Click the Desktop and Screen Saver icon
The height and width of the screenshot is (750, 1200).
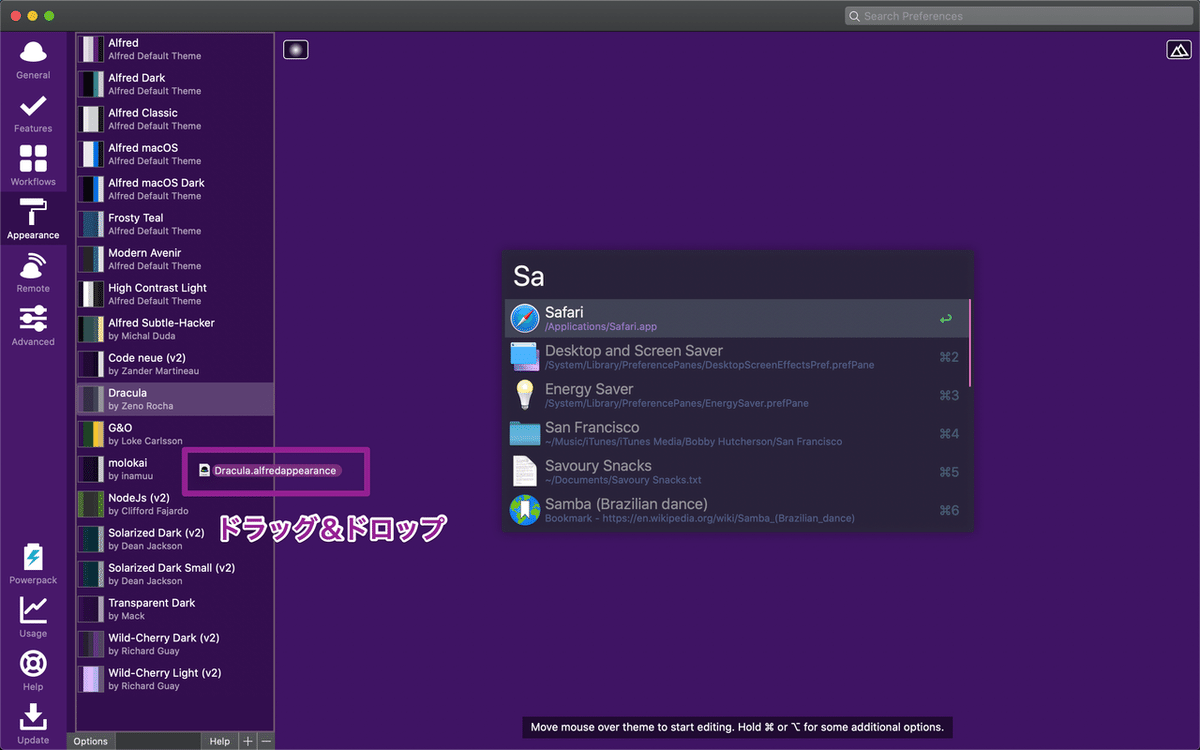tap(524, 357)
